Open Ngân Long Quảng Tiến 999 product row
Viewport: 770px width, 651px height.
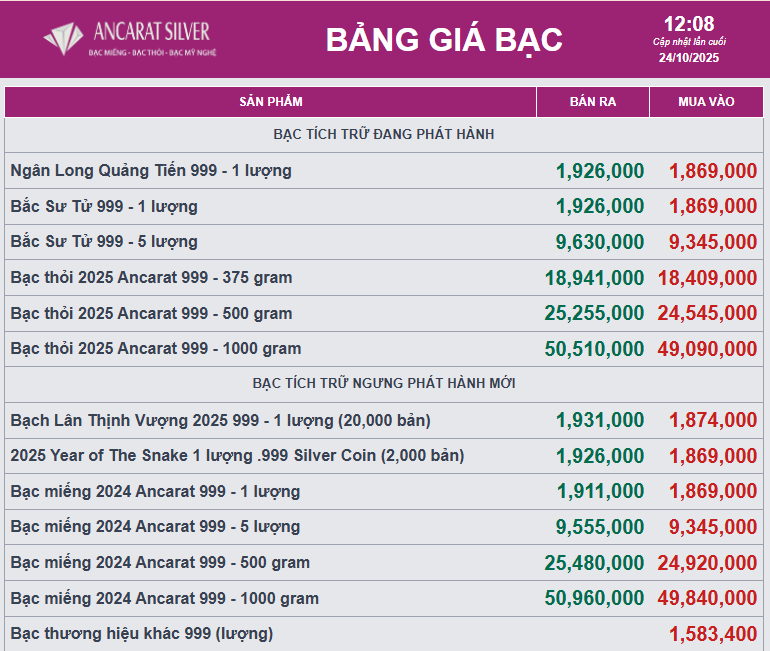tap(151, 171)
